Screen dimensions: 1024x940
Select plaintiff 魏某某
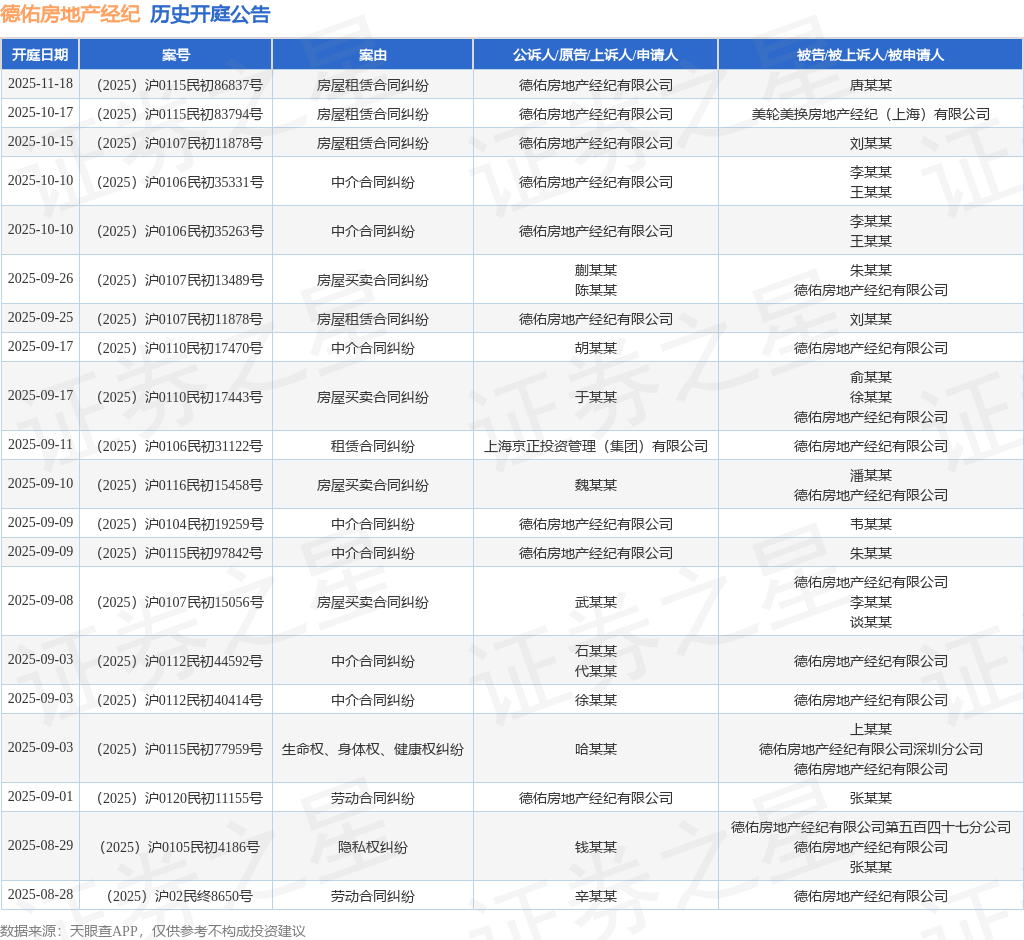(x=596, y=485)
